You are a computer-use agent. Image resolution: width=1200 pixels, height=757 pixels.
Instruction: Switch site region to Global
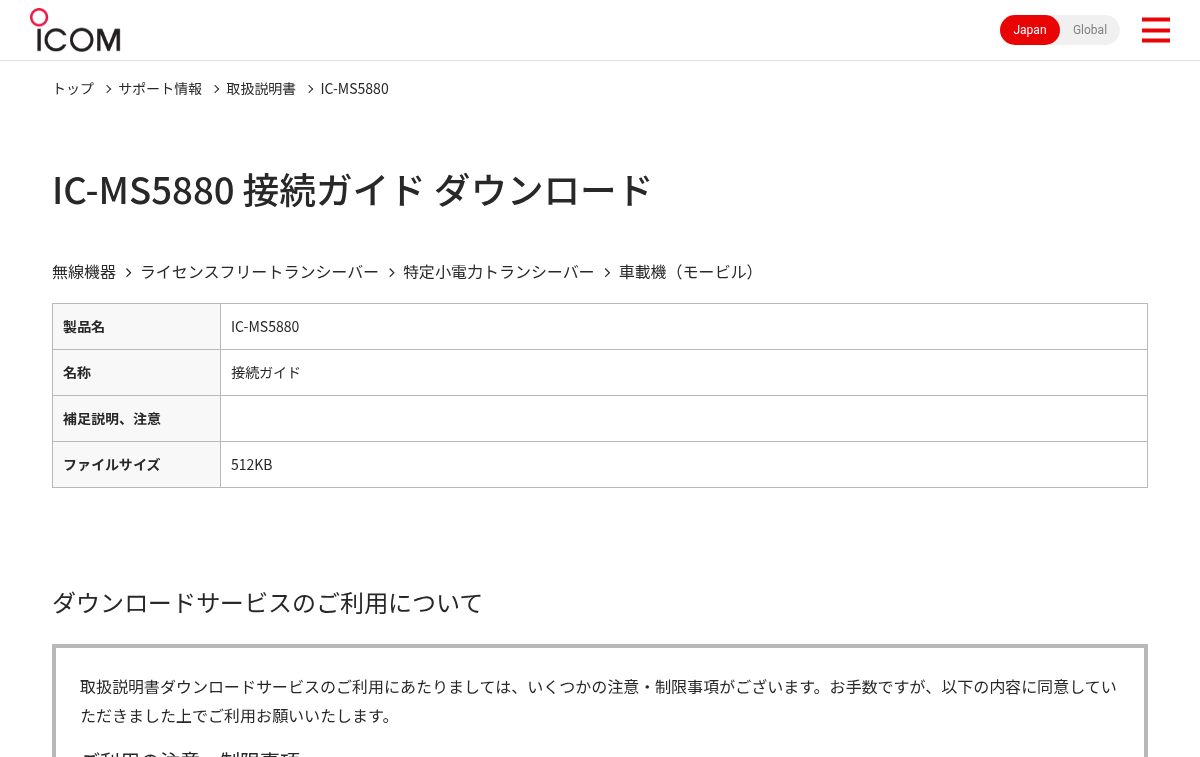click(1090, 30)
